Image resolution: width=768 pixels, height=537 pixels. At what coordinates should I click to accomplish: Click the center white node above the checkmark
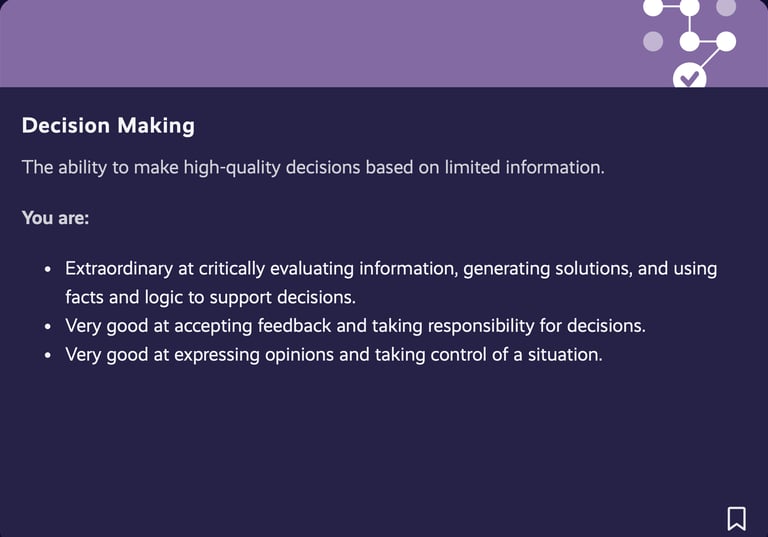689,41
